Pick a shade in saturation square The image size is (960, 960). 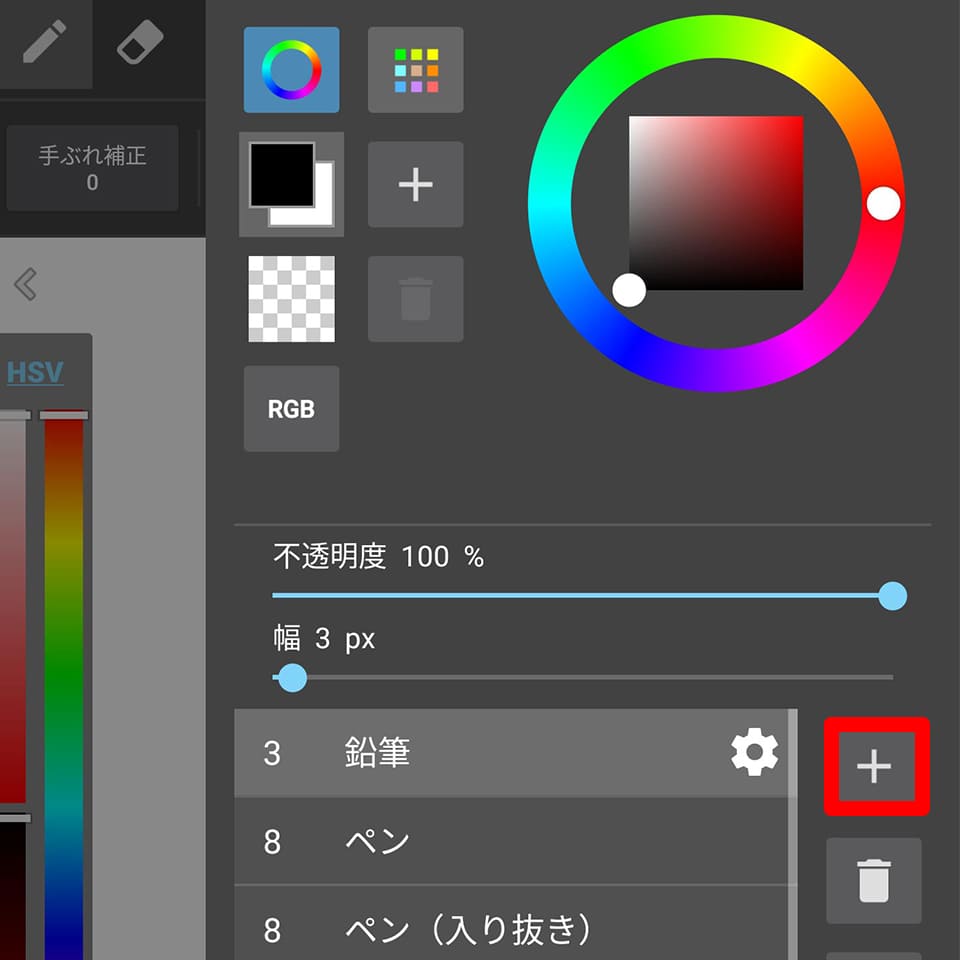point(716,203)
